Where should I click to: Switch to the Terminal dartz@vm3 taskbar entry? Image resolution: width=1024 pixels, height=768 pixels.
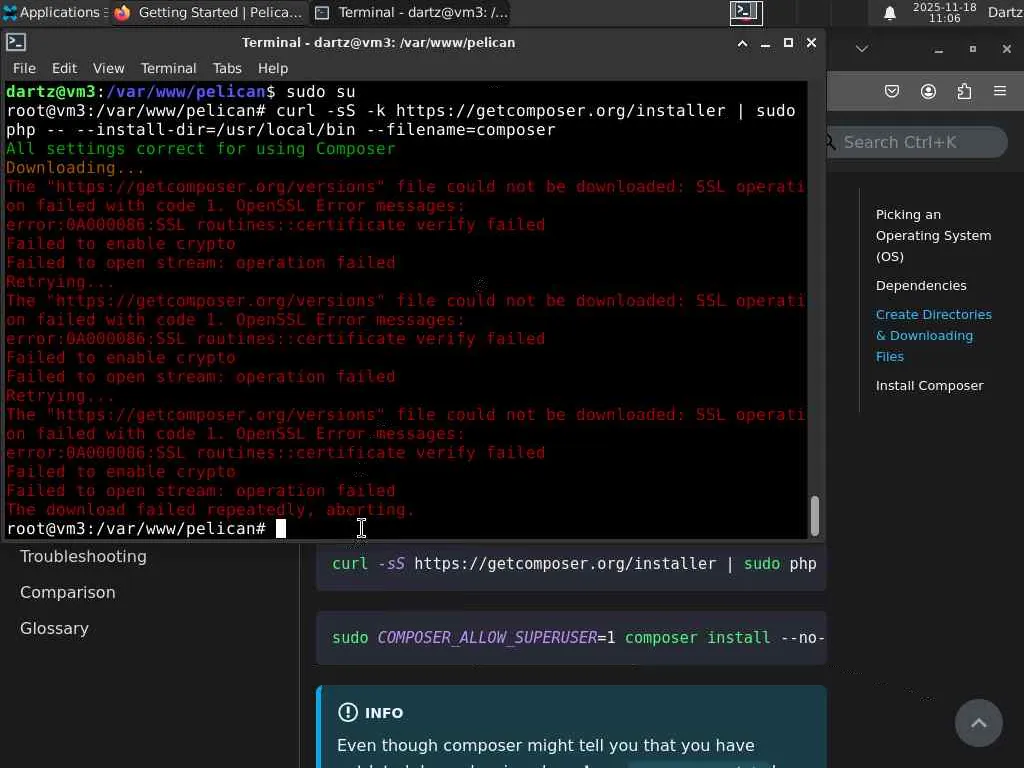point(411,12)
